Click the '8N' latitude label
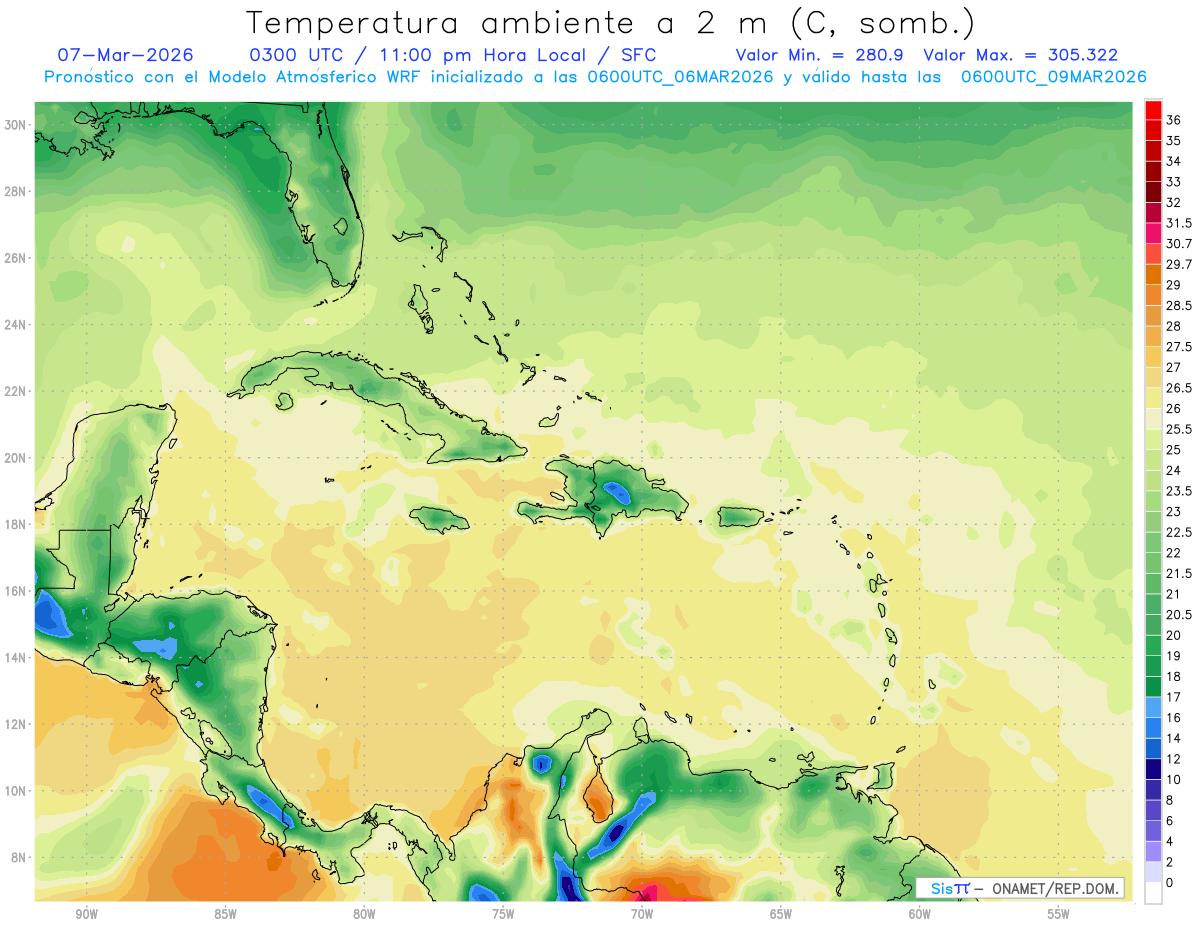This screenshot has height=927, width=1200. coord(19,857)
